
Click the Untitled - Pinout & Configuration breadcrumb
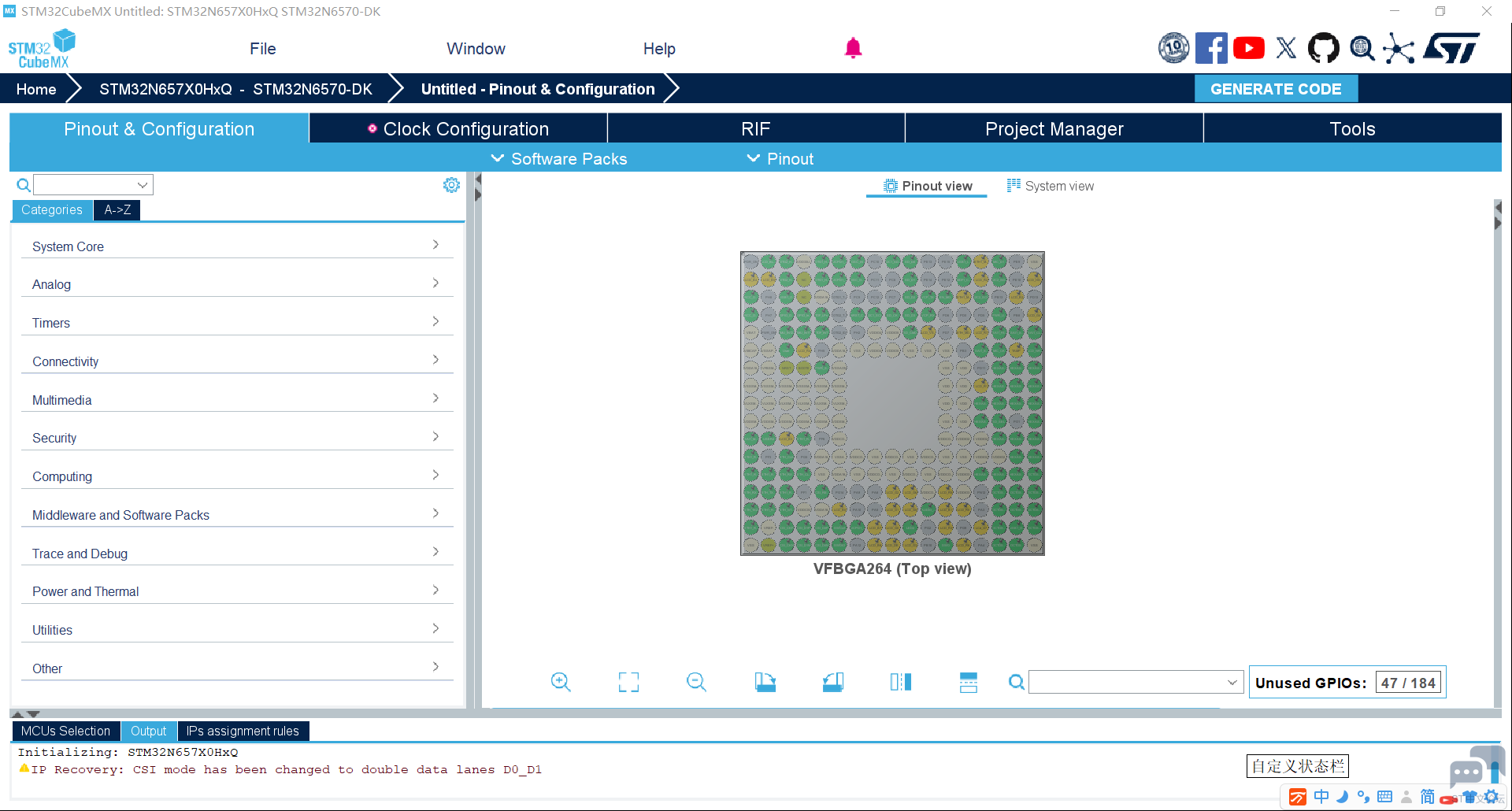coord(538,89)
